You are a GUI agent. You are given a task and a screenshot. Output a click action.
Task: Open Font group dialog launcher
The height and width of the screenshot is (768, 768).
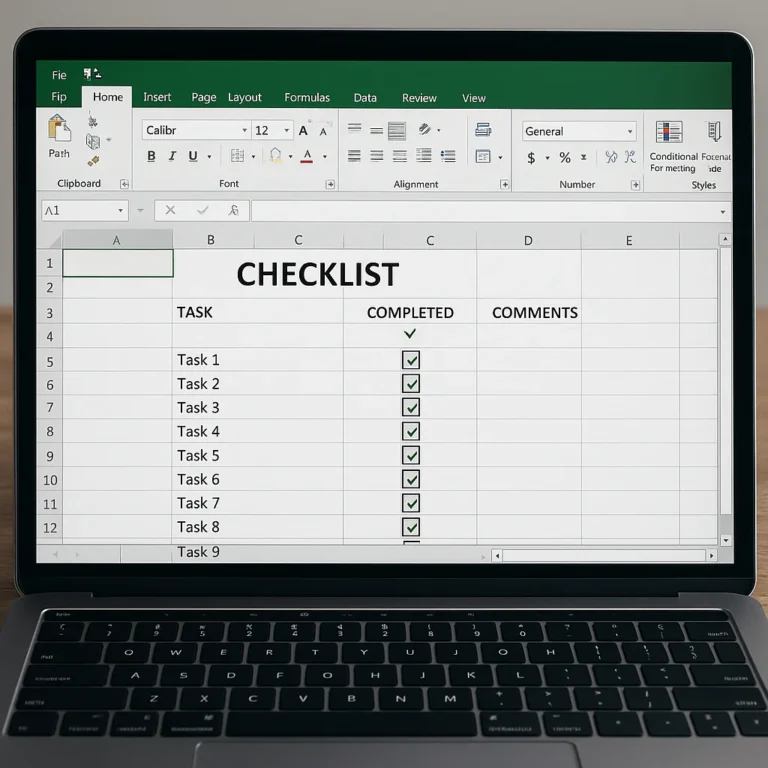click(x=330, y=184)
